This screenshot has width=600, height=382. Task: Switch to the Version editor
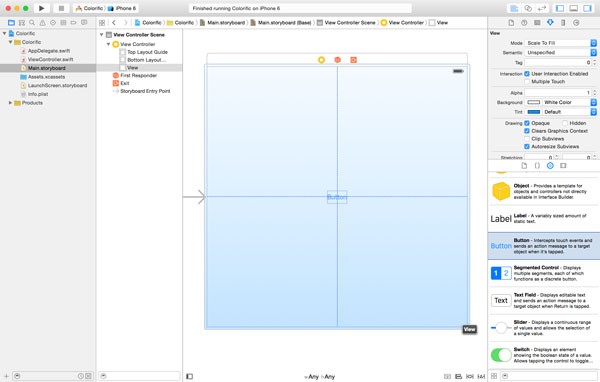(542, 8)
